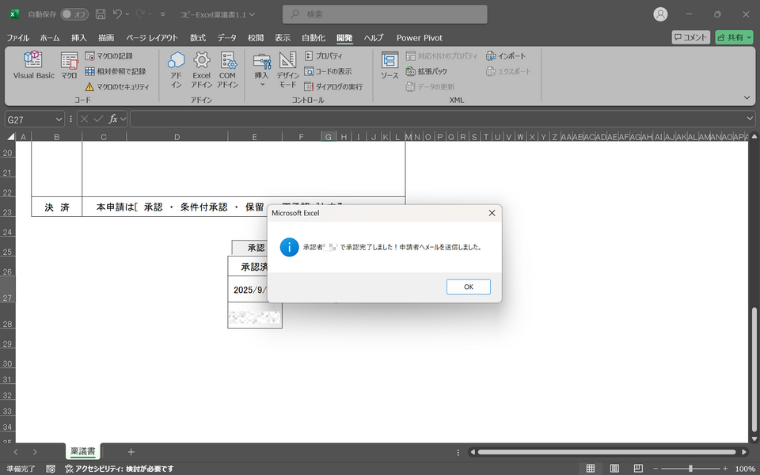
Task: Click OK in the Microsoft Excel dialog
Action: pos(468,287)
